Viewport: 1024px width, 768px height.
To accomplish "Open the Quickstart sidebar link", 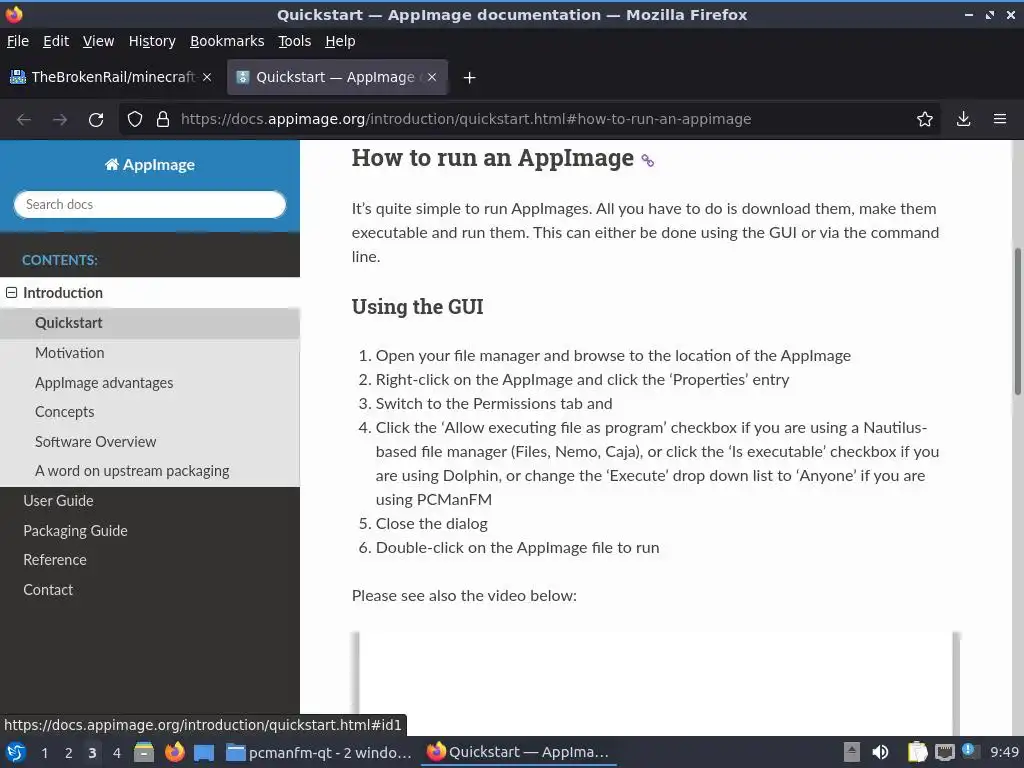I will click(x=69, y=323).
